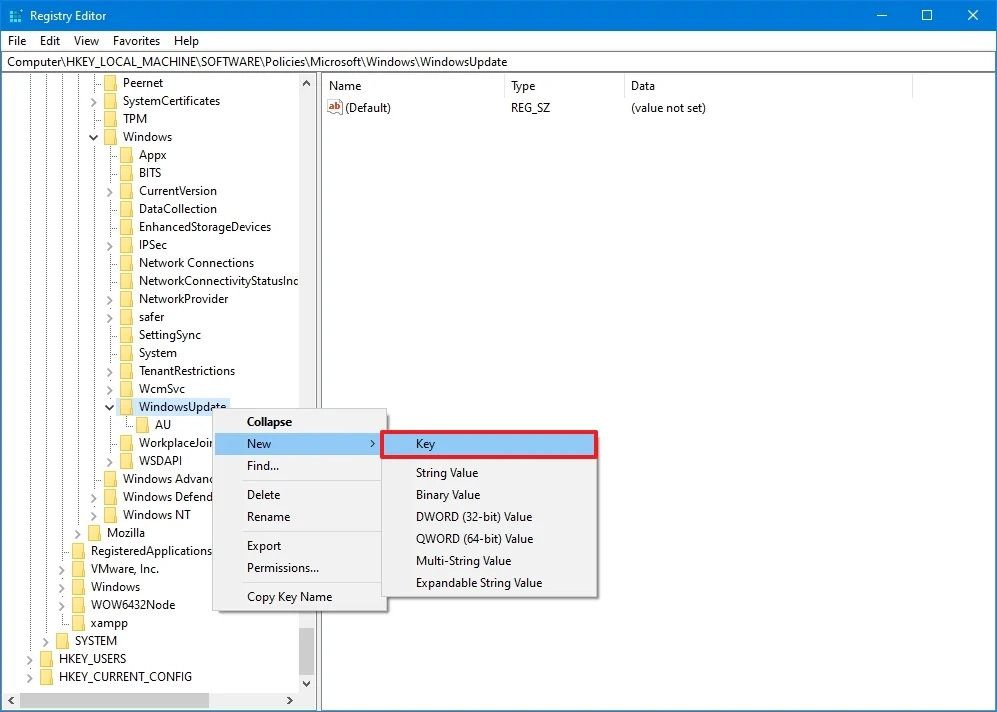Click the Network Connections folder icon
The width and height of the screenshot is (997, 712).
pos(127,263)
